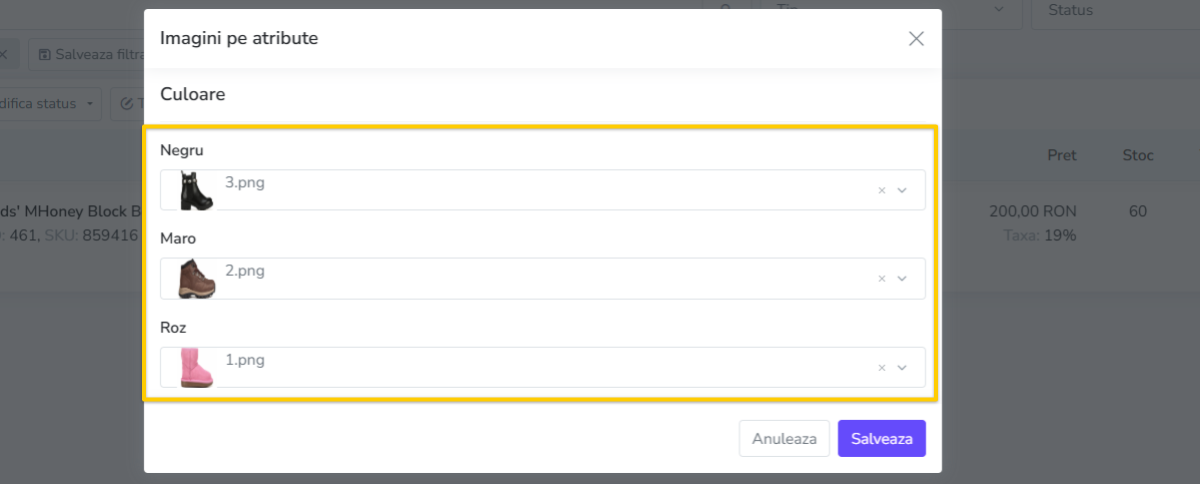Open the Maro image dropdown chevron
This screenshot has height=484, width=1200.
pos(902,280)
